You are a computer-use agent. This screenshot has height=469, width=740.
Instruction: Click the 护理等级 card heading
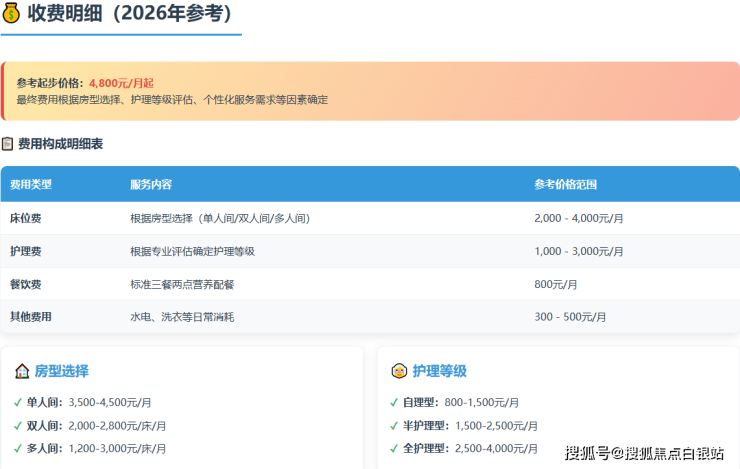[x=440, y=371]
